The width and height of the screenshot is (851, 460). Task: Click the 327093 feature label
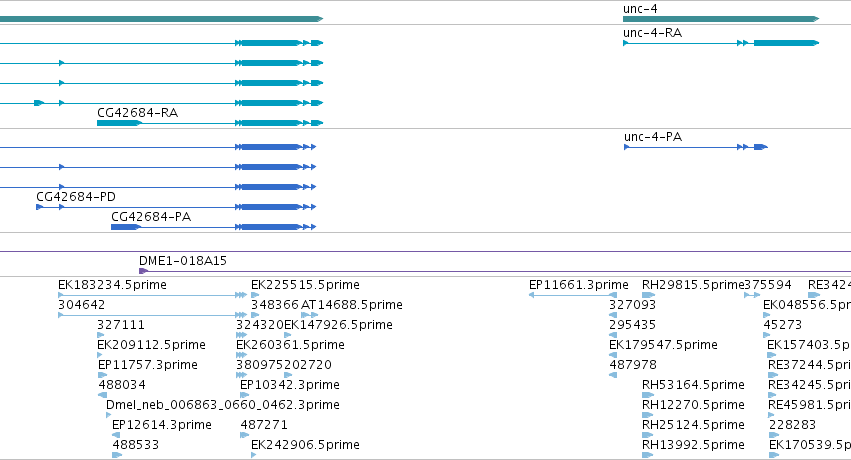pos(632,305)
